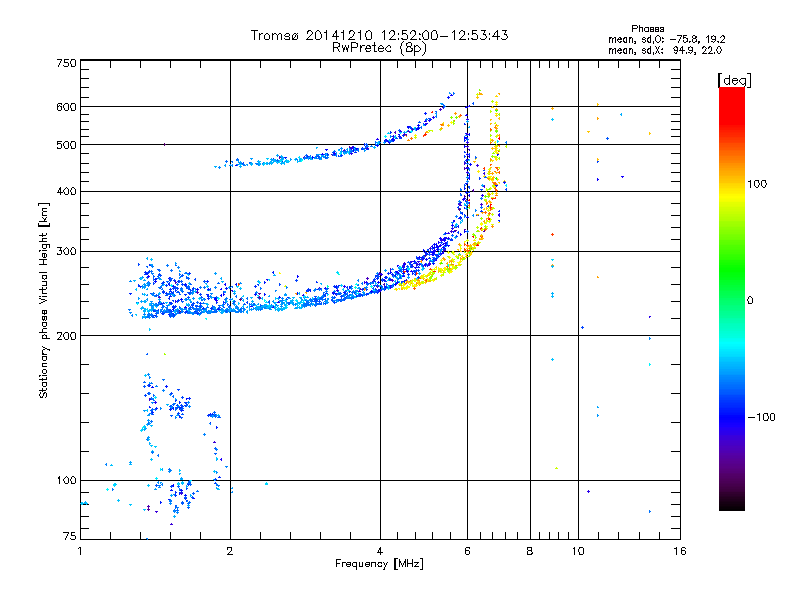Screen dimensions: 800x600
Task: Click the '400' y-axis tick label
Action: point(66,191)
